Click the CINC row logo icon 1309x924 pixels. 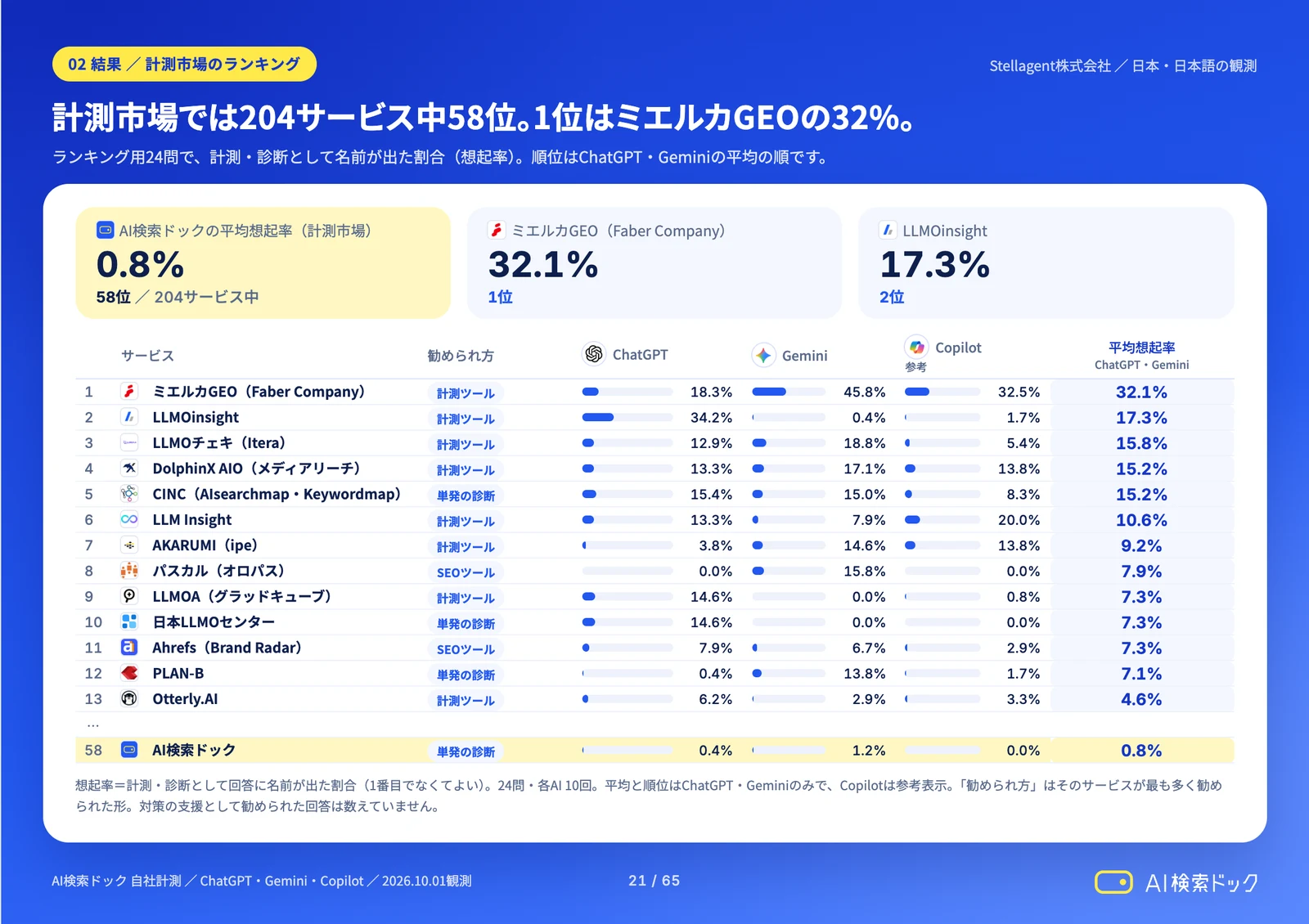(129, 494)
